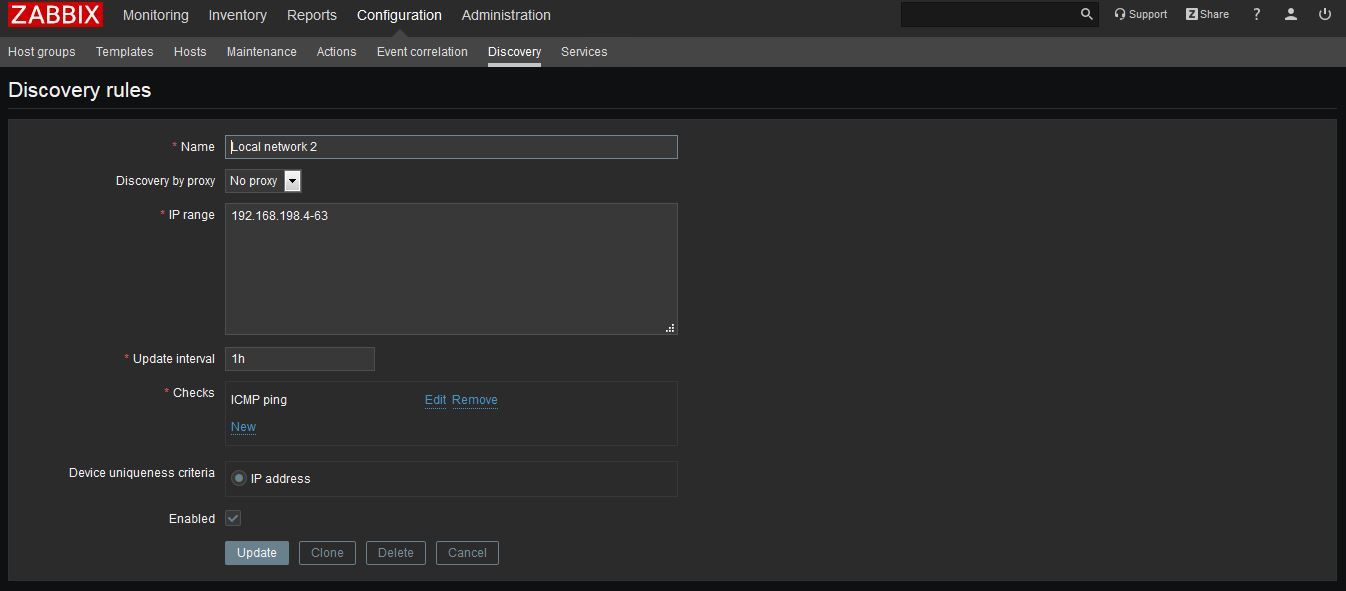Screen dimensions: 1346x591
Task: Go to the Monitoring menu
Action: 155,15
